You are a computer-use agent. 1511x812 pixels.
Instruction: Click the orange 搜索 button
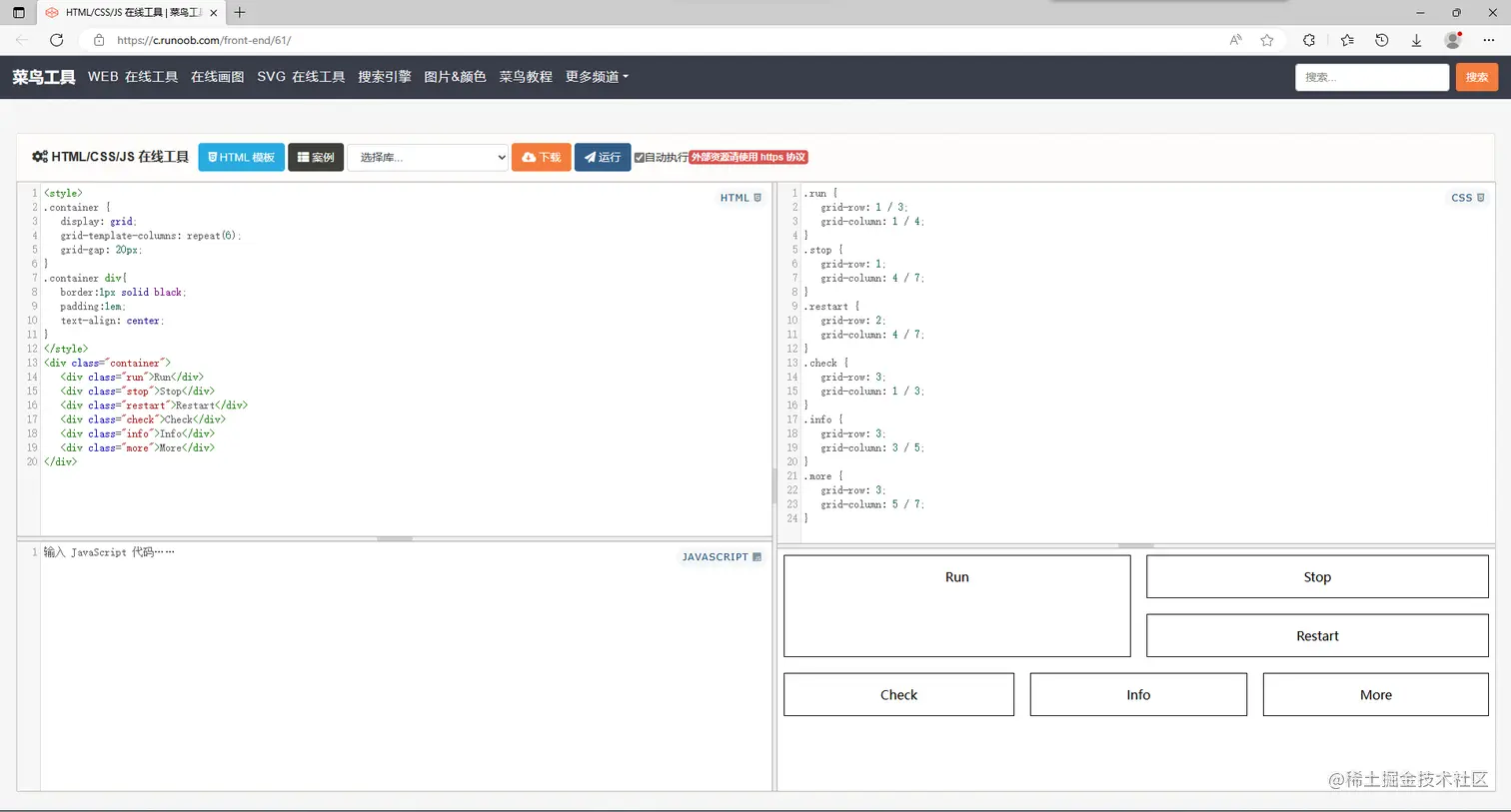(1477, 77)
